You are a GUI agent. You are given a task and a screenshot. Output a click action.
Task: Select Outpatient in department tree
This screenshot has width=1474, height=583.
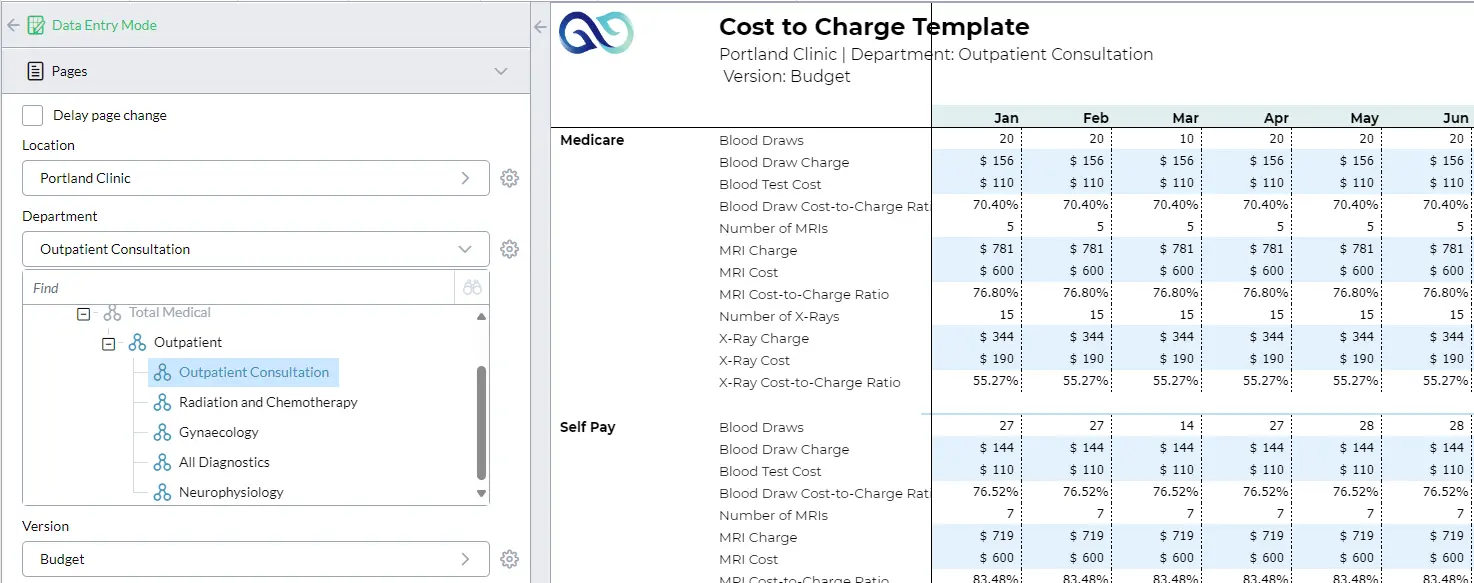188,342
